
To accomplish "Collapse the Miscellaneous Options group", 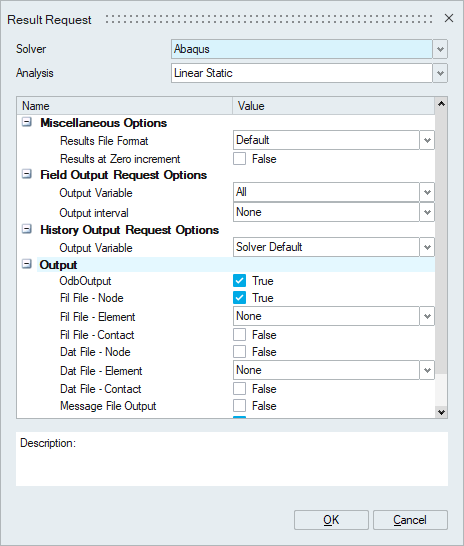I will pos(27,122).
